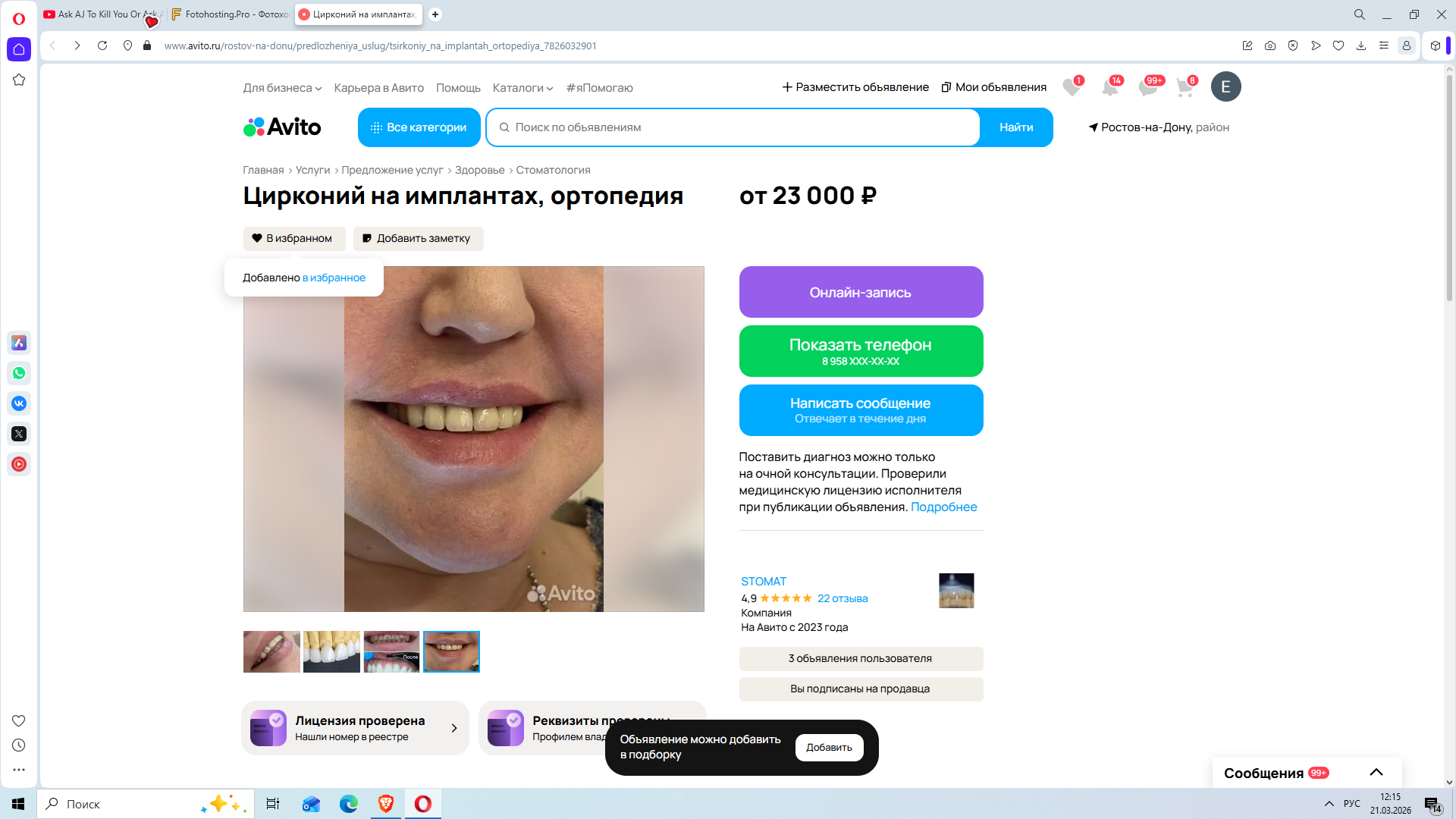Screen dimensions: 1456x819
Task: Expand 'Для бизнеса' dropdown menu
Action: point(282,88)
